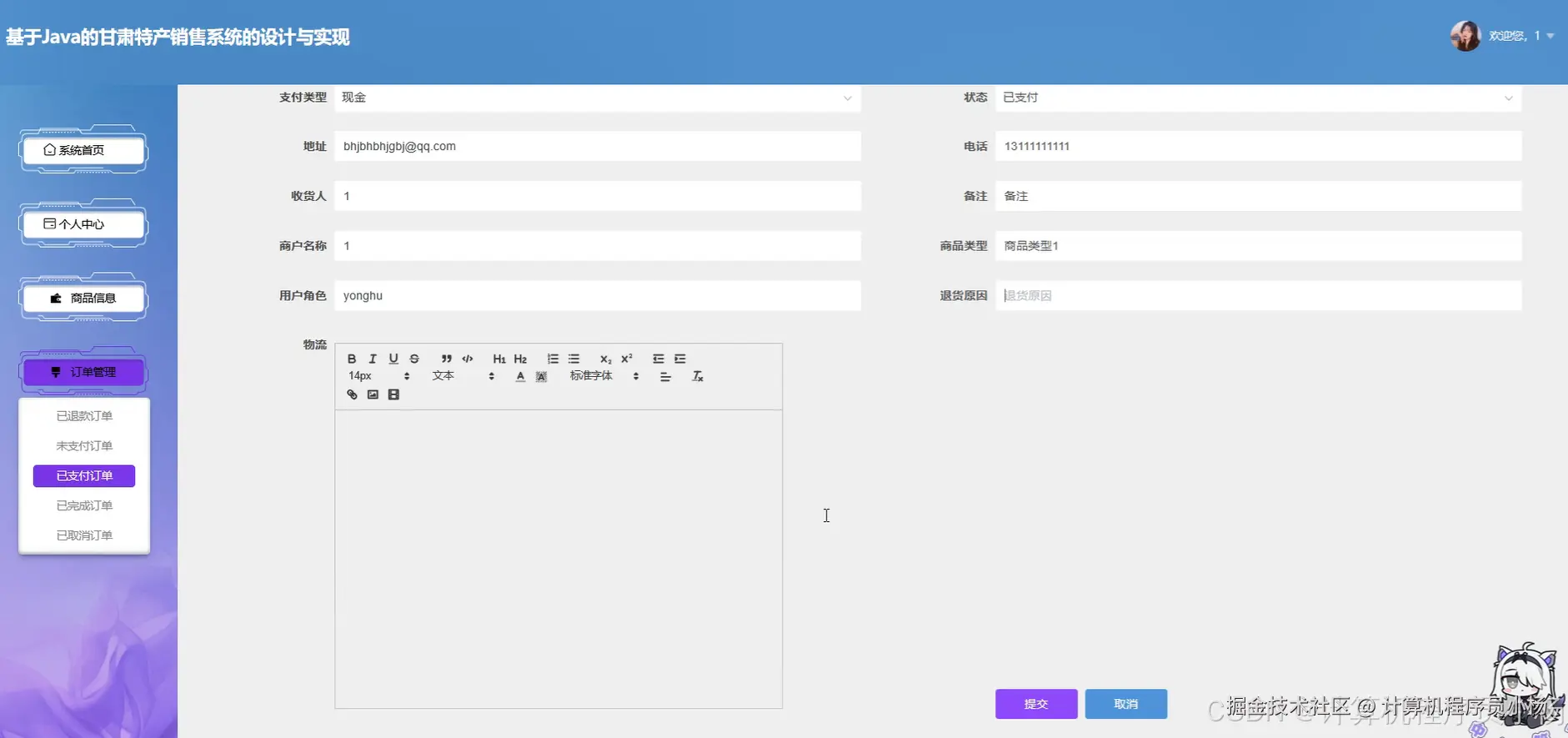The image size is (1568, 738).
Task: Toggle strikethrough formatting in the editor
Action: 414,359
